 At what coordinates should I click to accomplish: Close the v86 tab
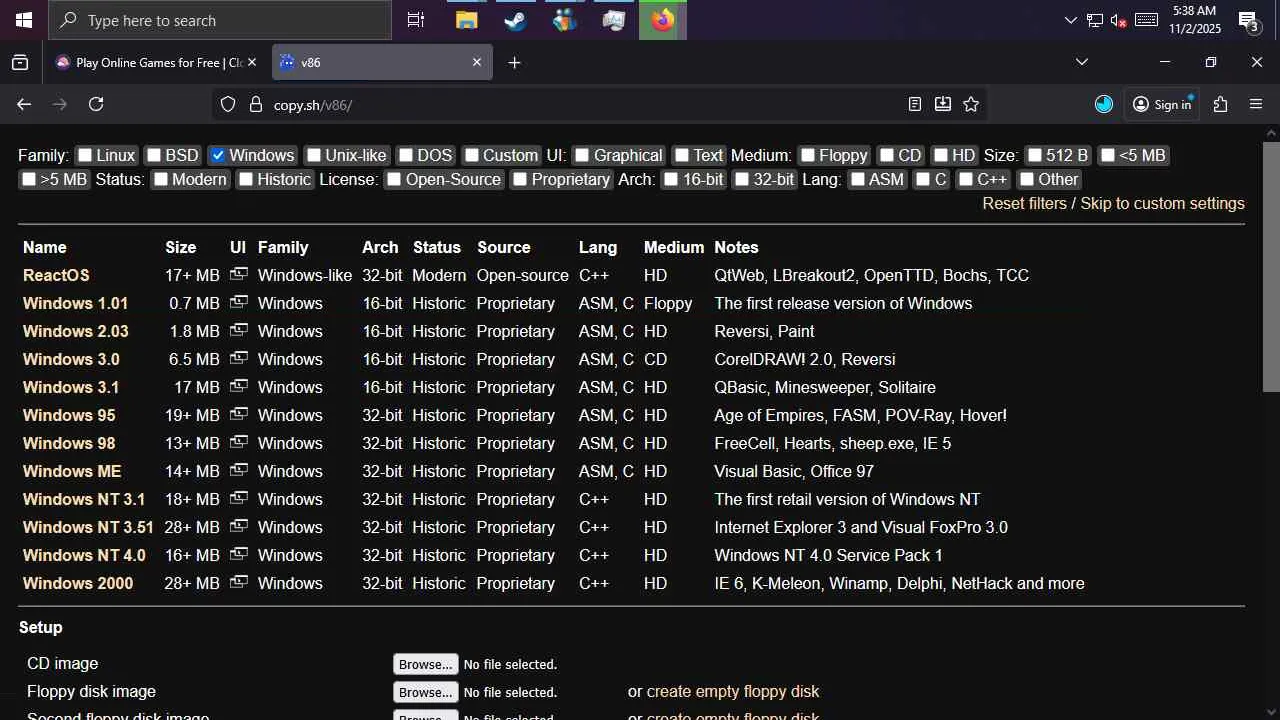pyautogui.click(x=477, y=62)
